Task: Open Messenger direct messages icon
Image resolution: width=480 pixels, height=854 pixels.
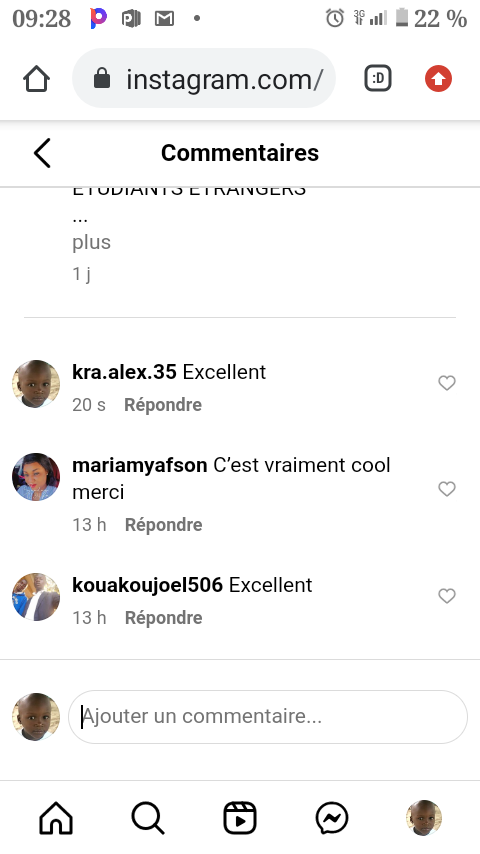Action: tap(332, 818)
